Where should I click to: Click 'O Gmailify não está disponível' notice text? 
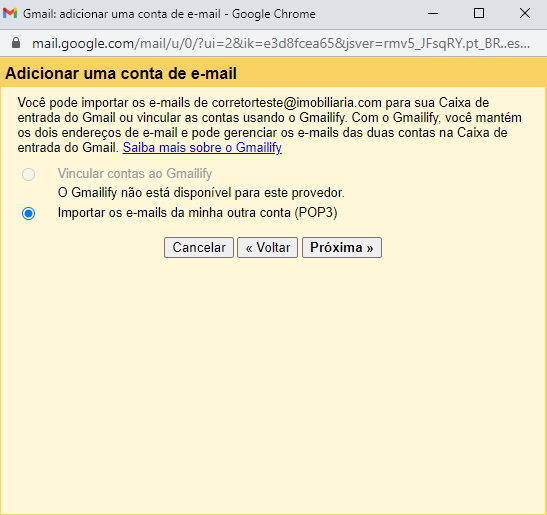click(201, 193)
